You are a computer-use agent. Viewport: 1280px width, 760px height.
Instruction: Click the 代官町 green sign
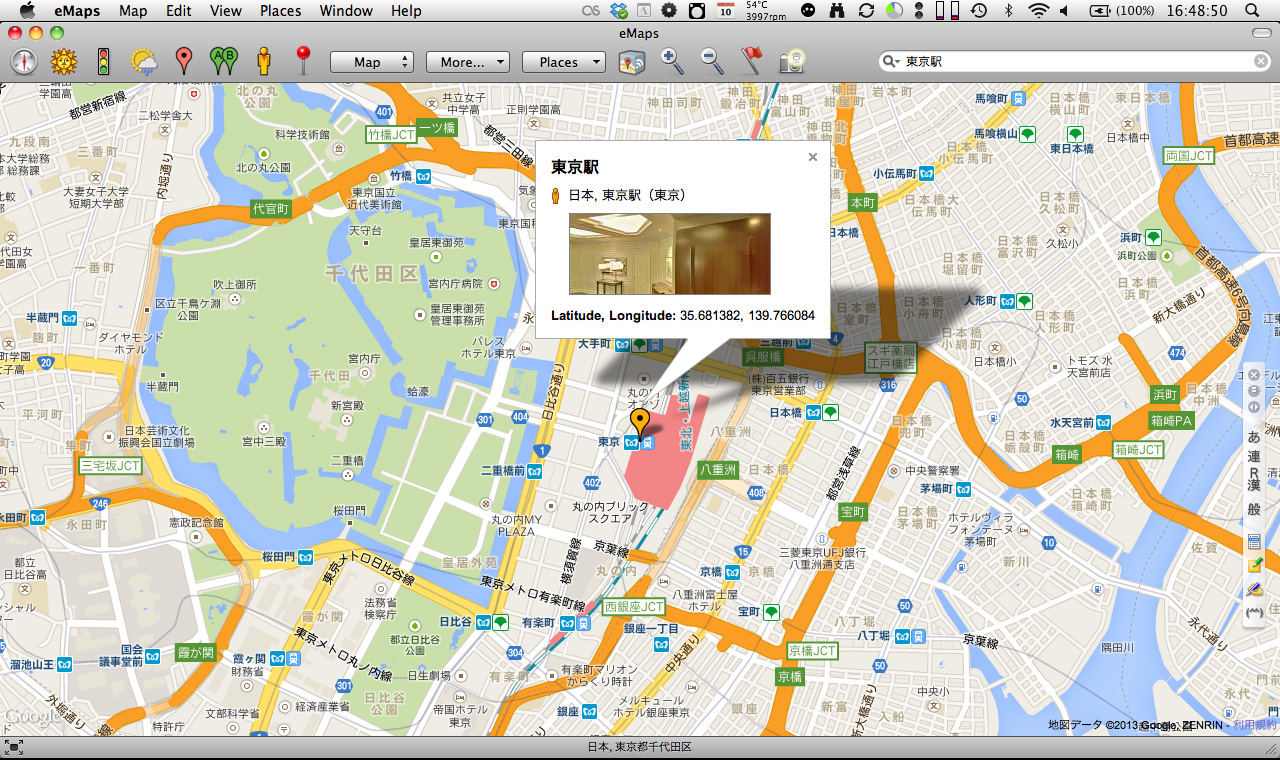point(271,209)
